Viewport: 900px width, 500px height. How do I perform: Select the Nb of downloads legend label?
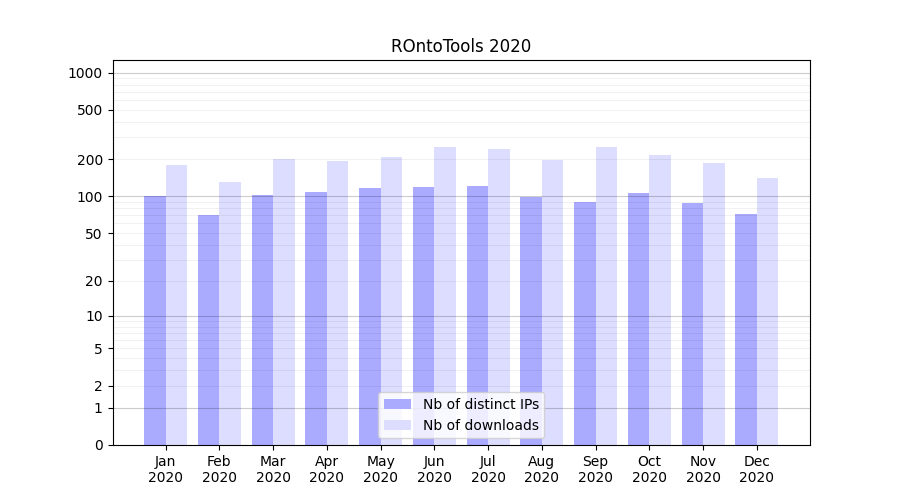click(x=480, y=425)
